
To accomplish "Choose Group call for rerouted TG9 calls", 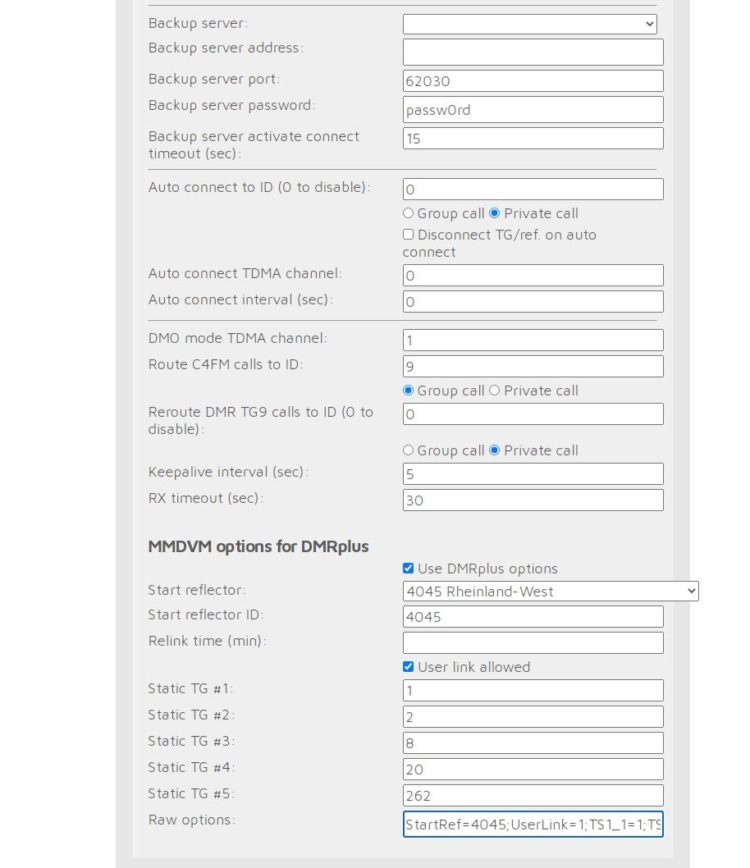I will tap(409, 450).
